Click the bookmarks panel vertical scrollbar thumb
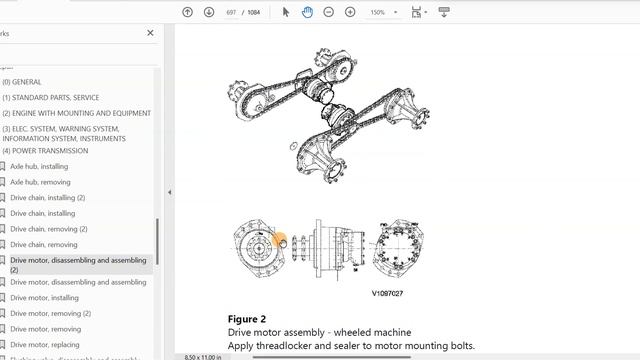The image size is (640, 360). 157,242
